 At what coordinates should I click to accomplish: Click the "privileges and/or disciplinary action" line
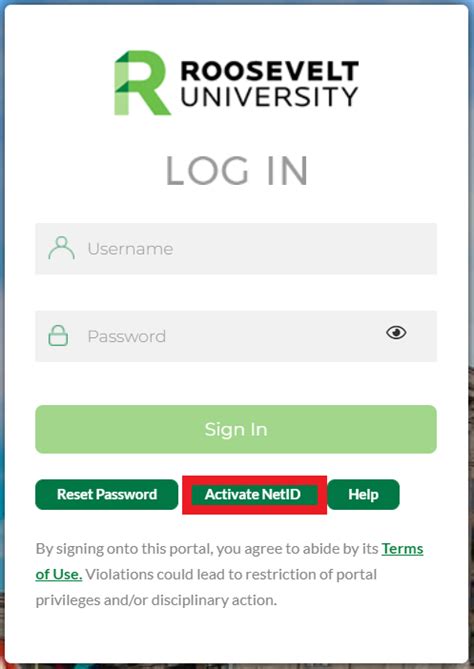pos(156,600)
